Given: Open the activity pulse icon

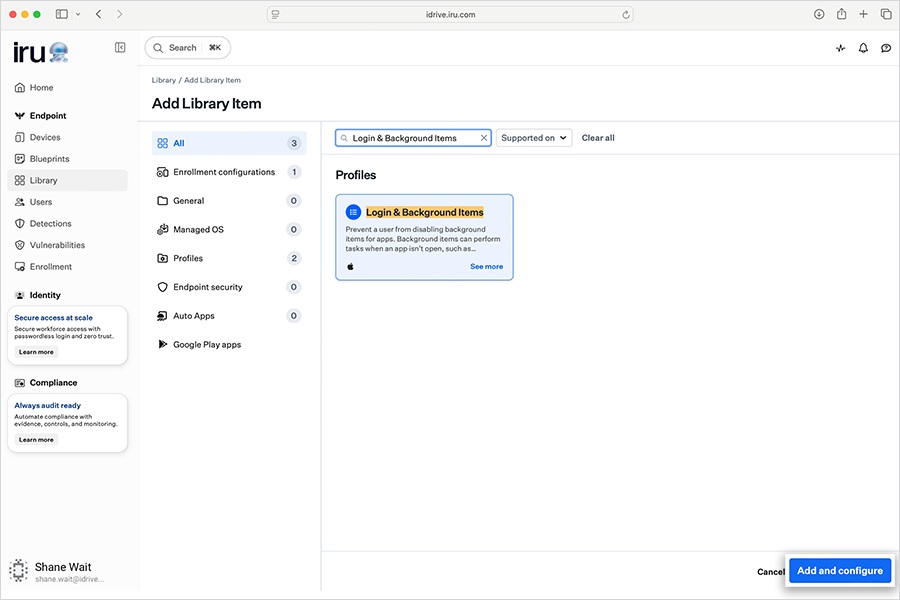Looking at the screenshot, I should click(x=840, y=48).
